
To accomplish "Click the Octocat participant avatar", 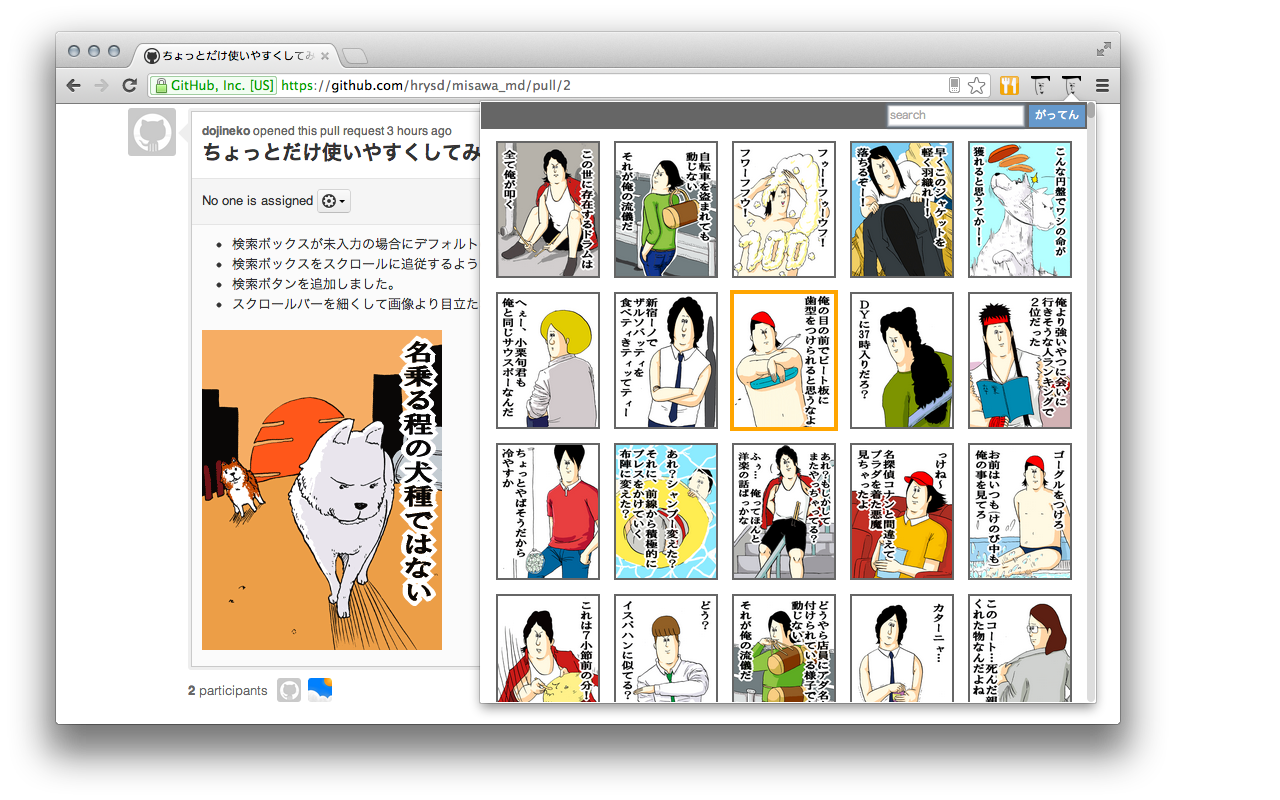I will click(x=289, y=690).
